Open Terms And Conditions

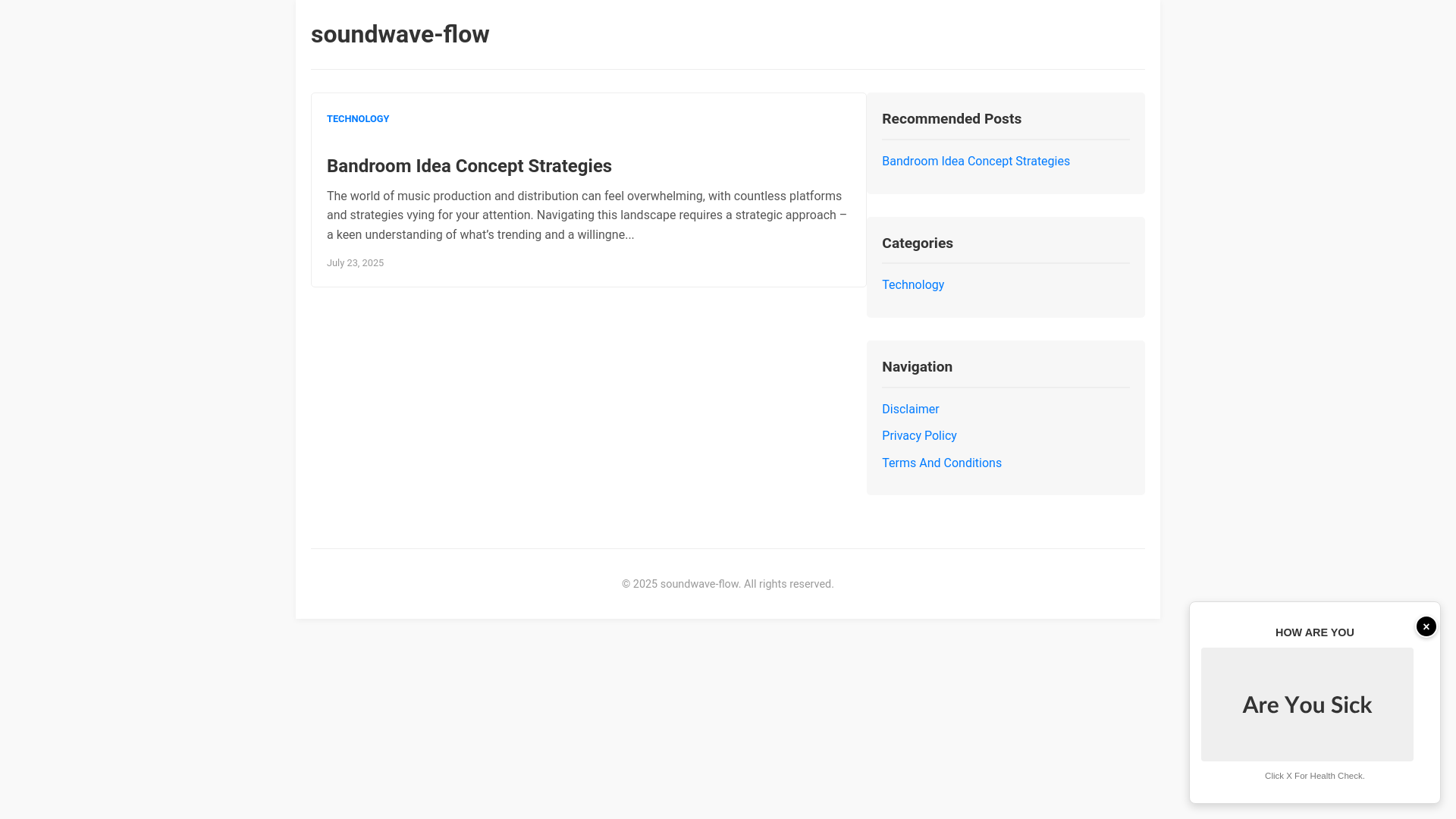point(942,463)
